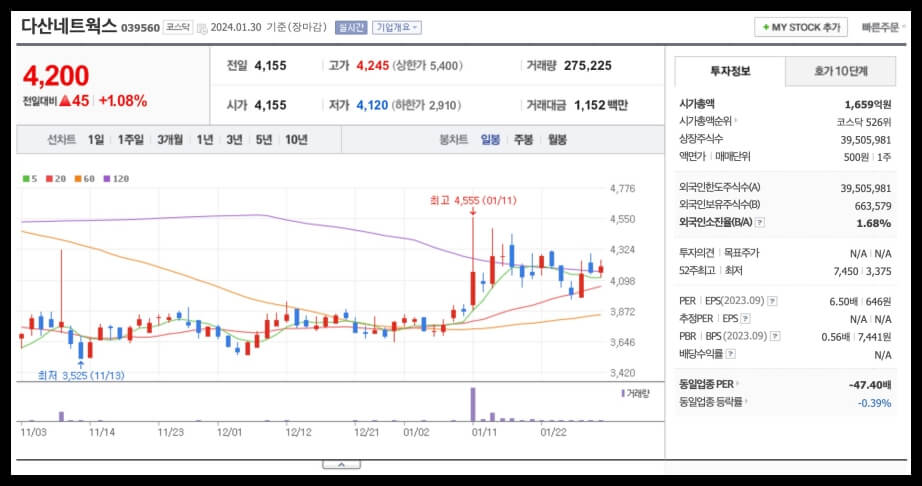Expand the 동일업종 등락률 link arrow
This screenshot has width=922, height=486.
point(746,402)
